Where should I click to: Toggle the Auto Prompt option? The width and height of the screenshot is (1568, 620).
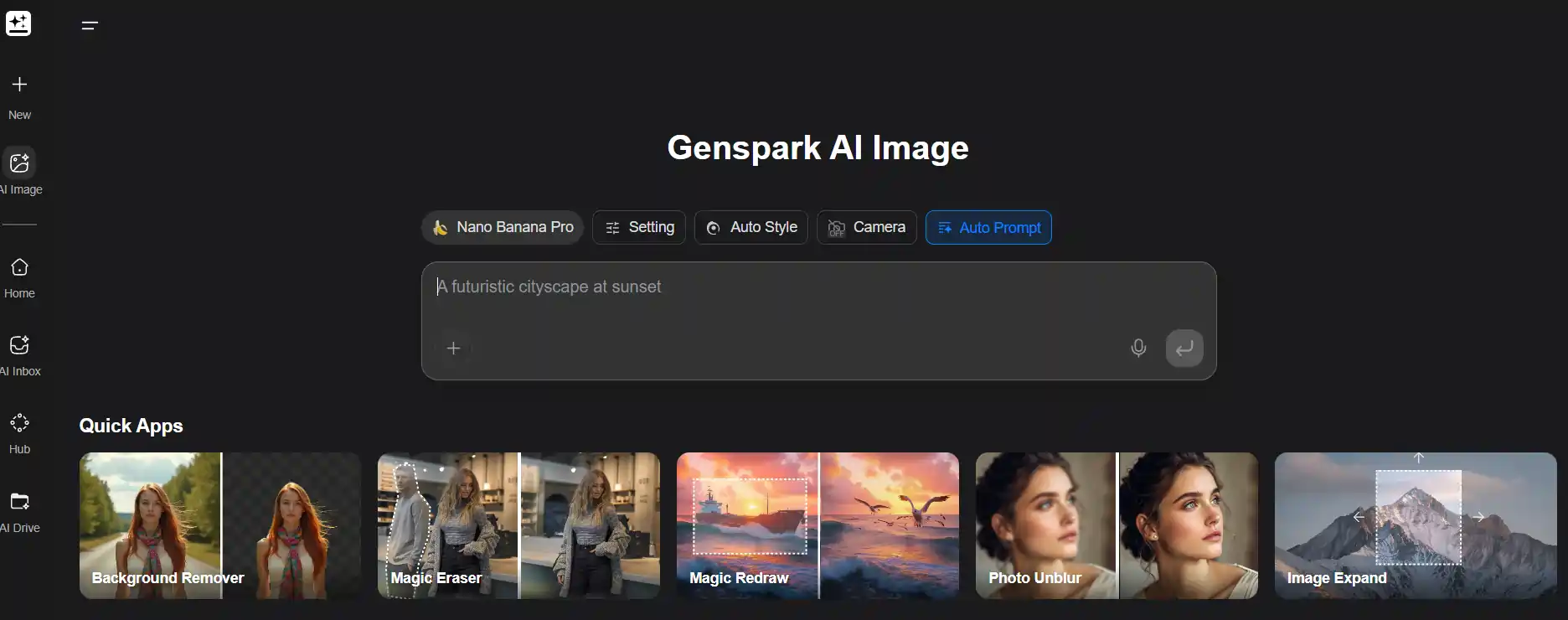(988, 227)
